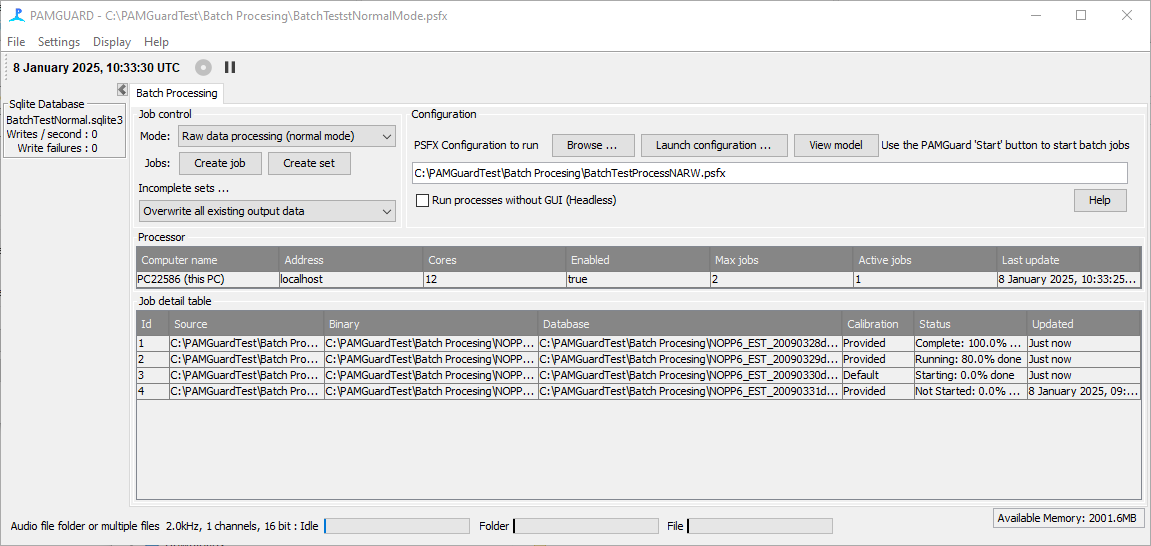Toggle Run processes without GUI (Headless) checkbox
The height and width of the screenshot is (546, 1151).
422,200
